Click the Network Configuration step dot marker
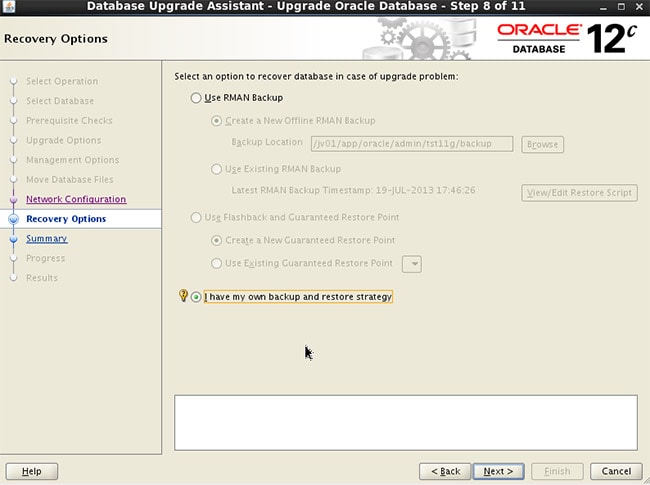Screen dimensions: 650x485 click(13, 199)
